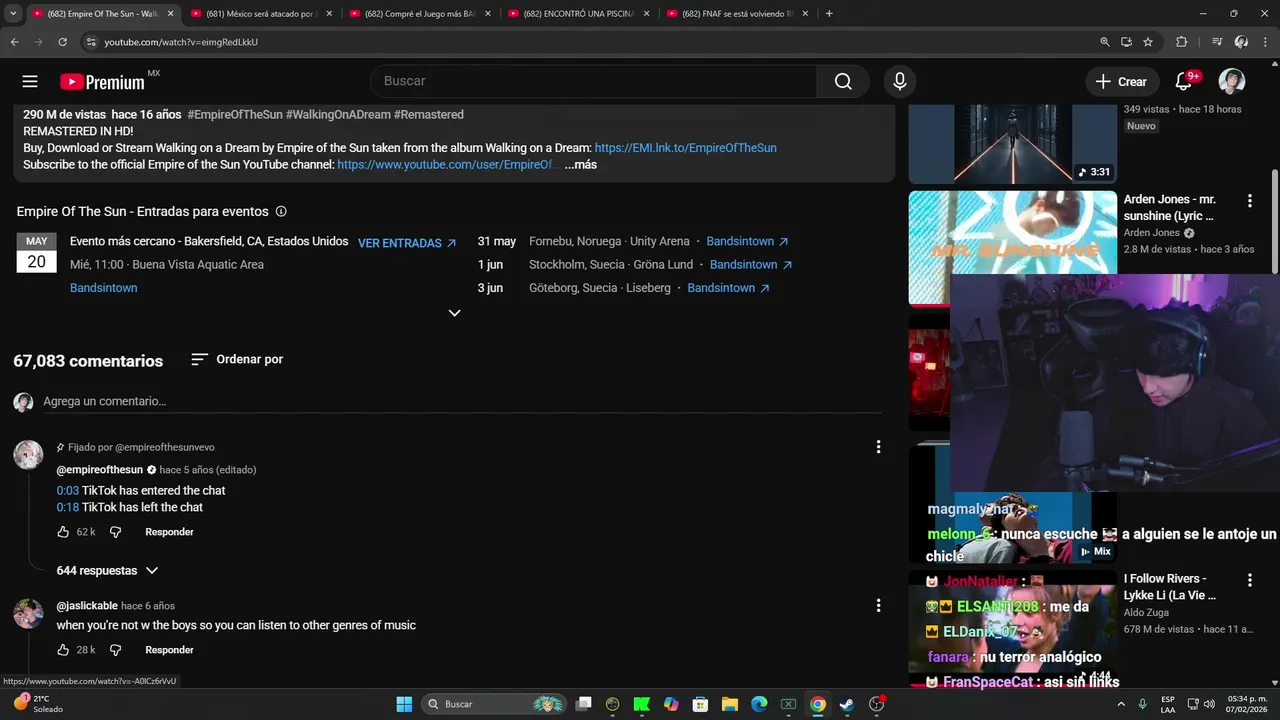Open three-dot menu for I Follow Rivers video
Image resolution: width=1280 pixels, height=720 pixels.
coord(1249,580)
